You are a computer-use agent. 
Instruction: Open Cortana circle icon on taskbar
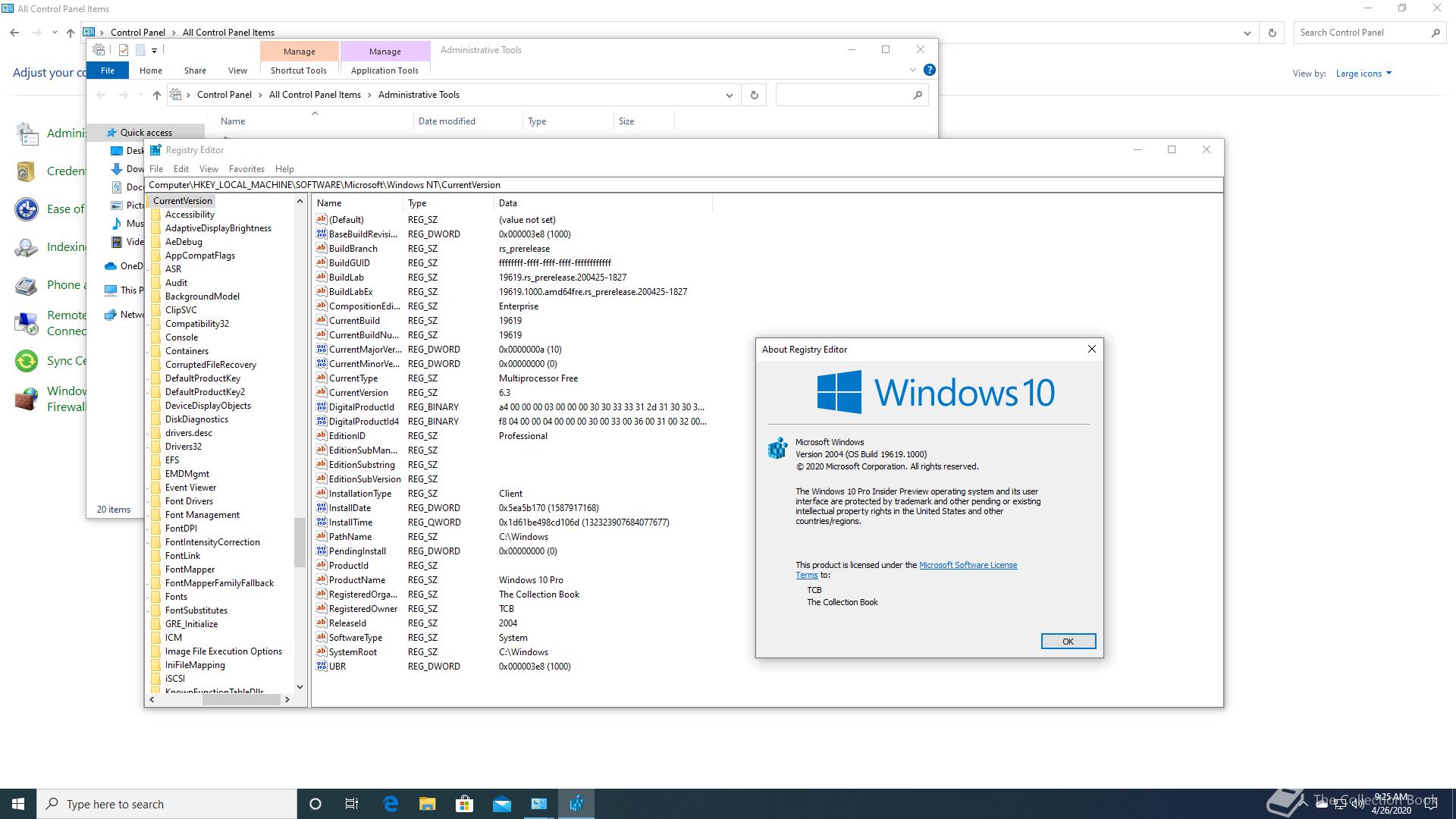(315, 804)
